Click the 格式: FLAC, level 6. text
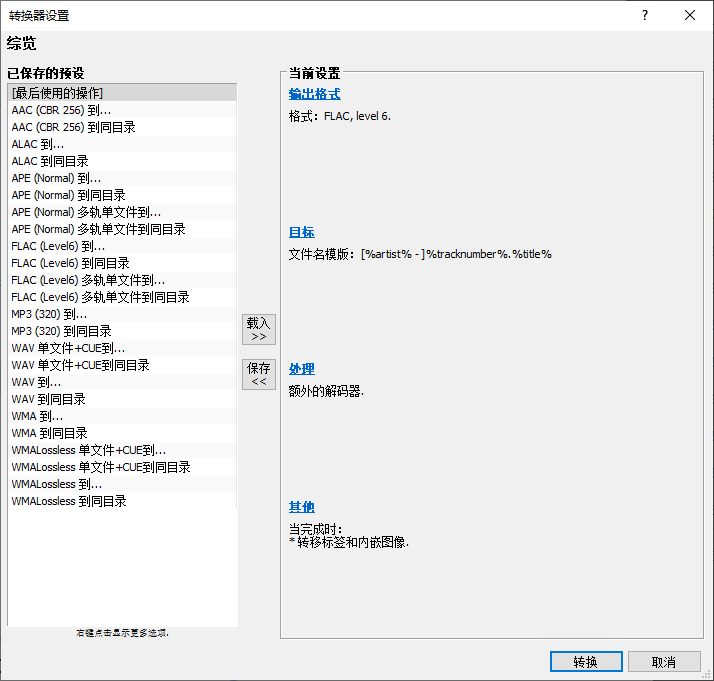The height and width of the screenshot is (681, 714). click(x=340, y=117)
